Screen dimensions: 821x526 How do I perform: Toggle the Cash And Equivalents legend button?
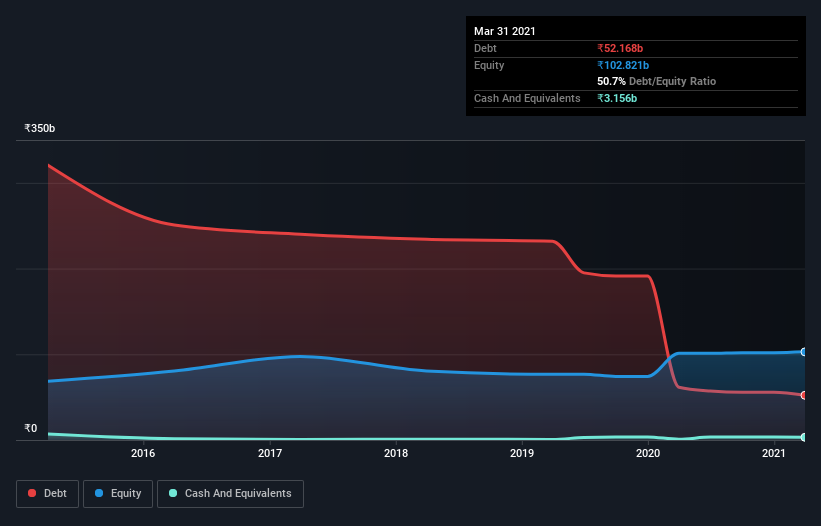(230, 494)
